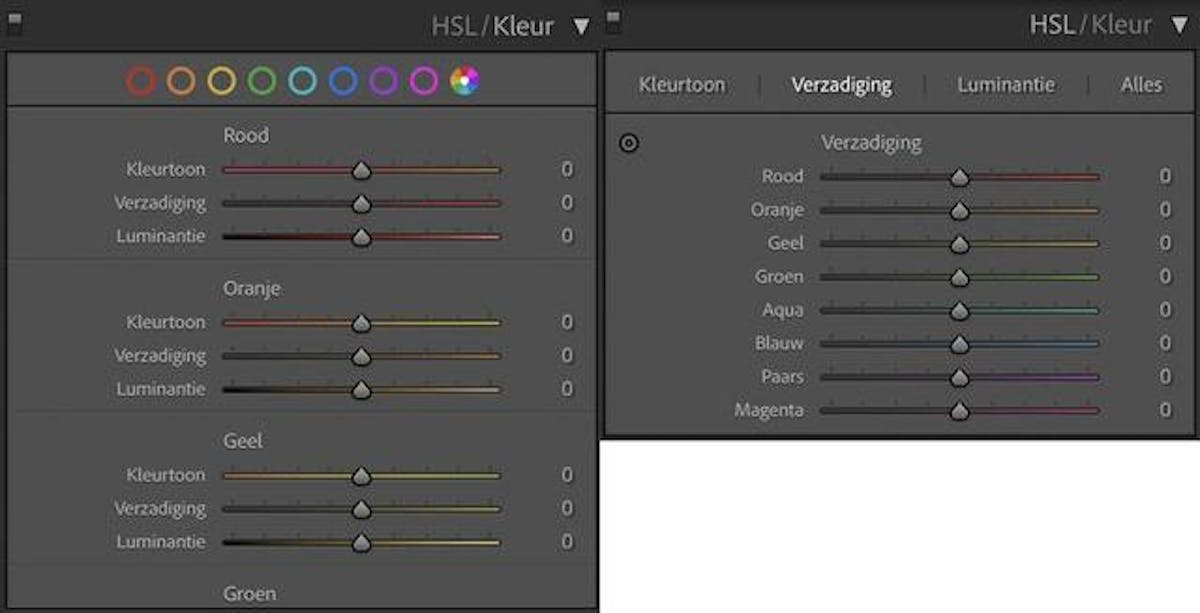Switch to HSL mode in left header
This screenshot has width=1200, height=613.
click(454, 26)
